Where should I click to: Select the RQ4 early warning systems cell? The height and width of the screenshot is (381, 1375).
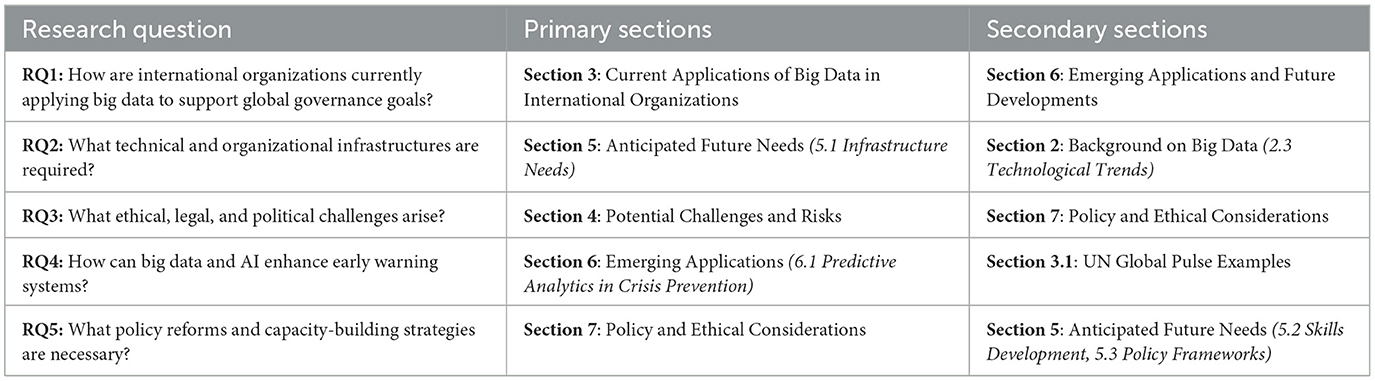[255, 274]
